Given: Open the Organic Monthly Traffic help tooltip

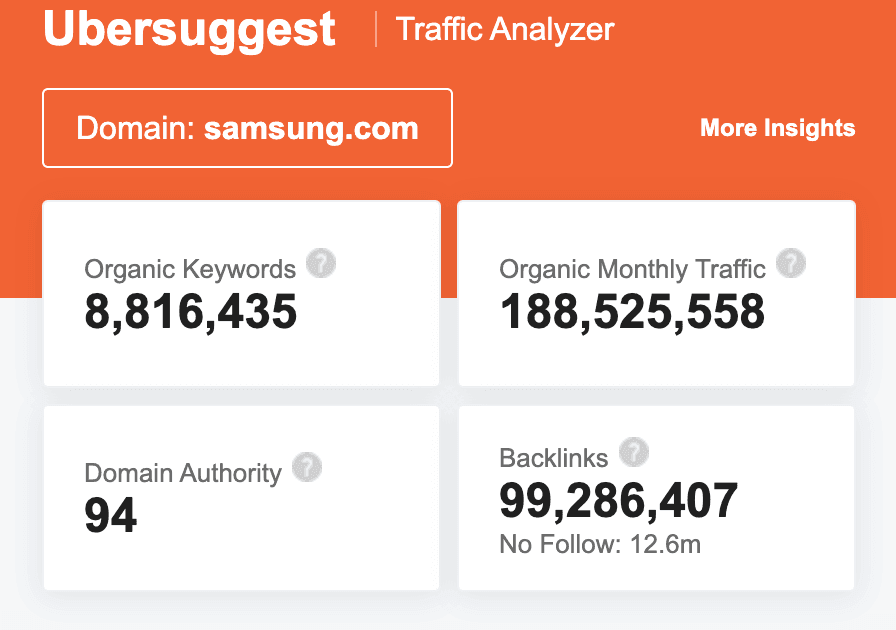Looking at the screenshot, I should [791, 263].
